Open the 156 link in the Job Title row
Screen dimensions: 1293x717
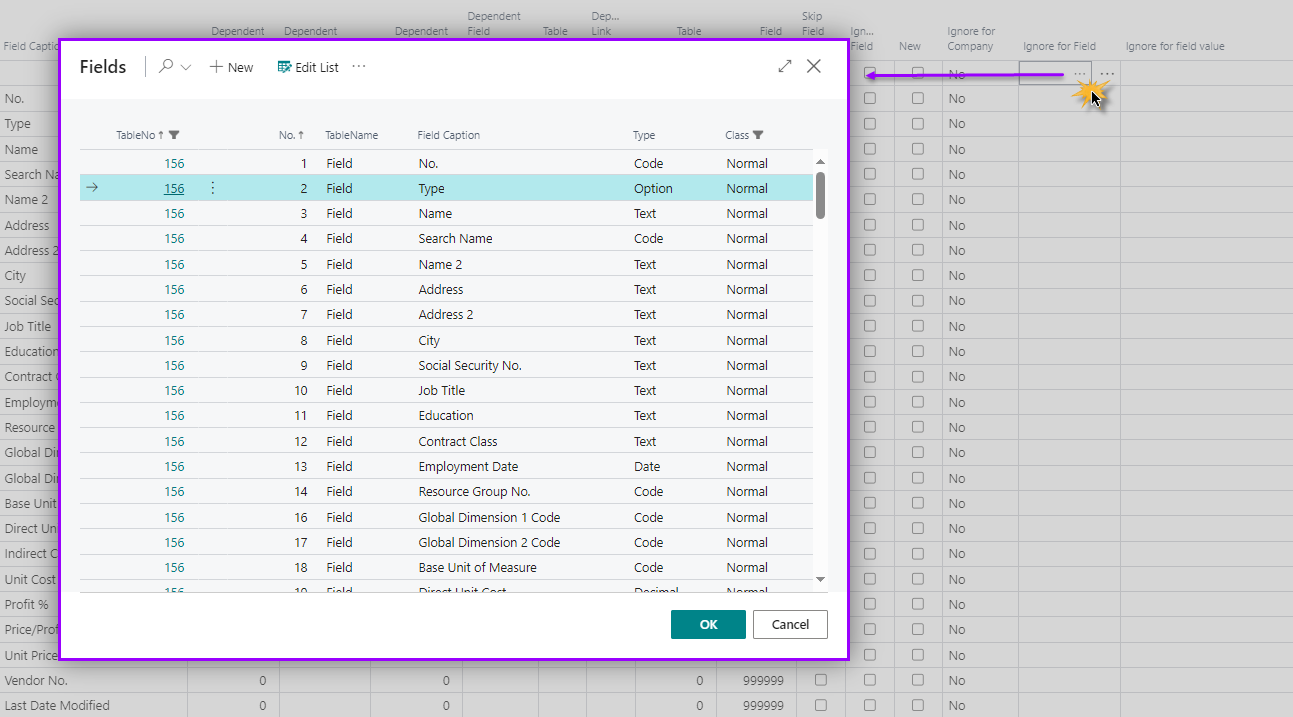[x=174, y=390]
